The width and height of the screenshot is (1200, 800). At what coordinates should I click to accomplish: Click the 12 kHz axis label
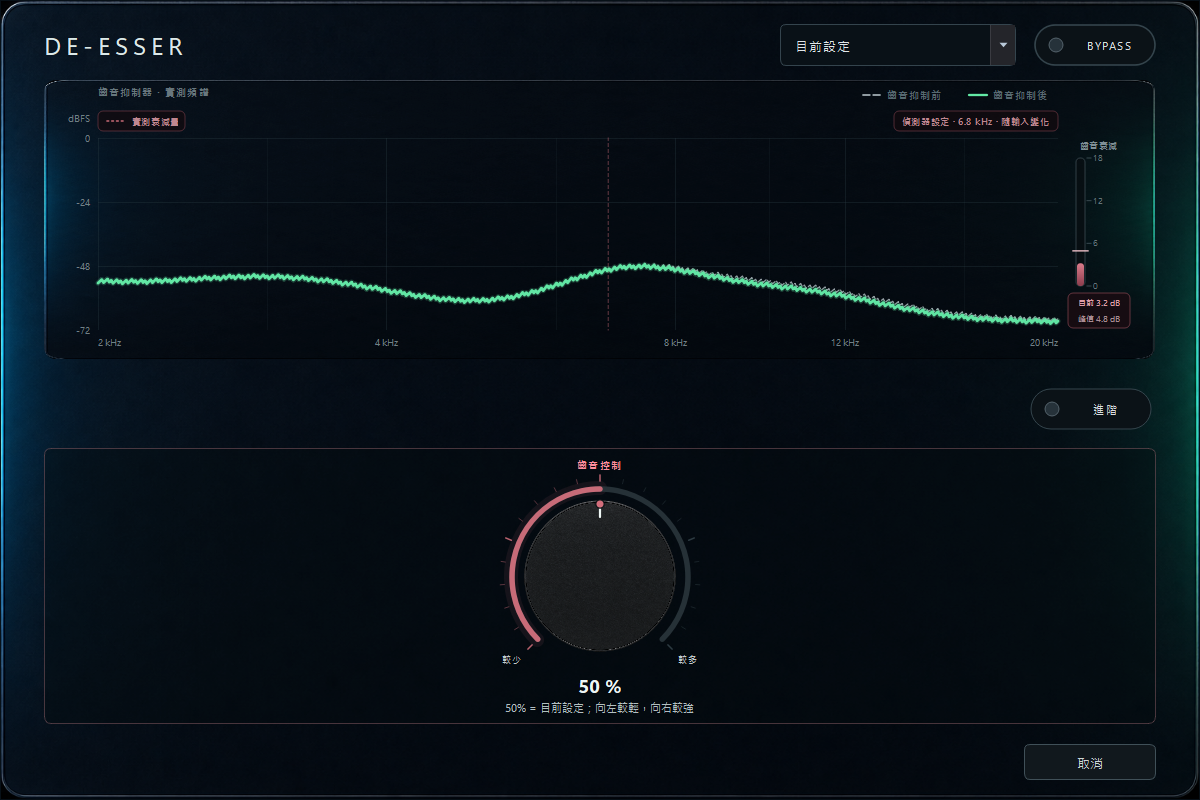point(845,343)
